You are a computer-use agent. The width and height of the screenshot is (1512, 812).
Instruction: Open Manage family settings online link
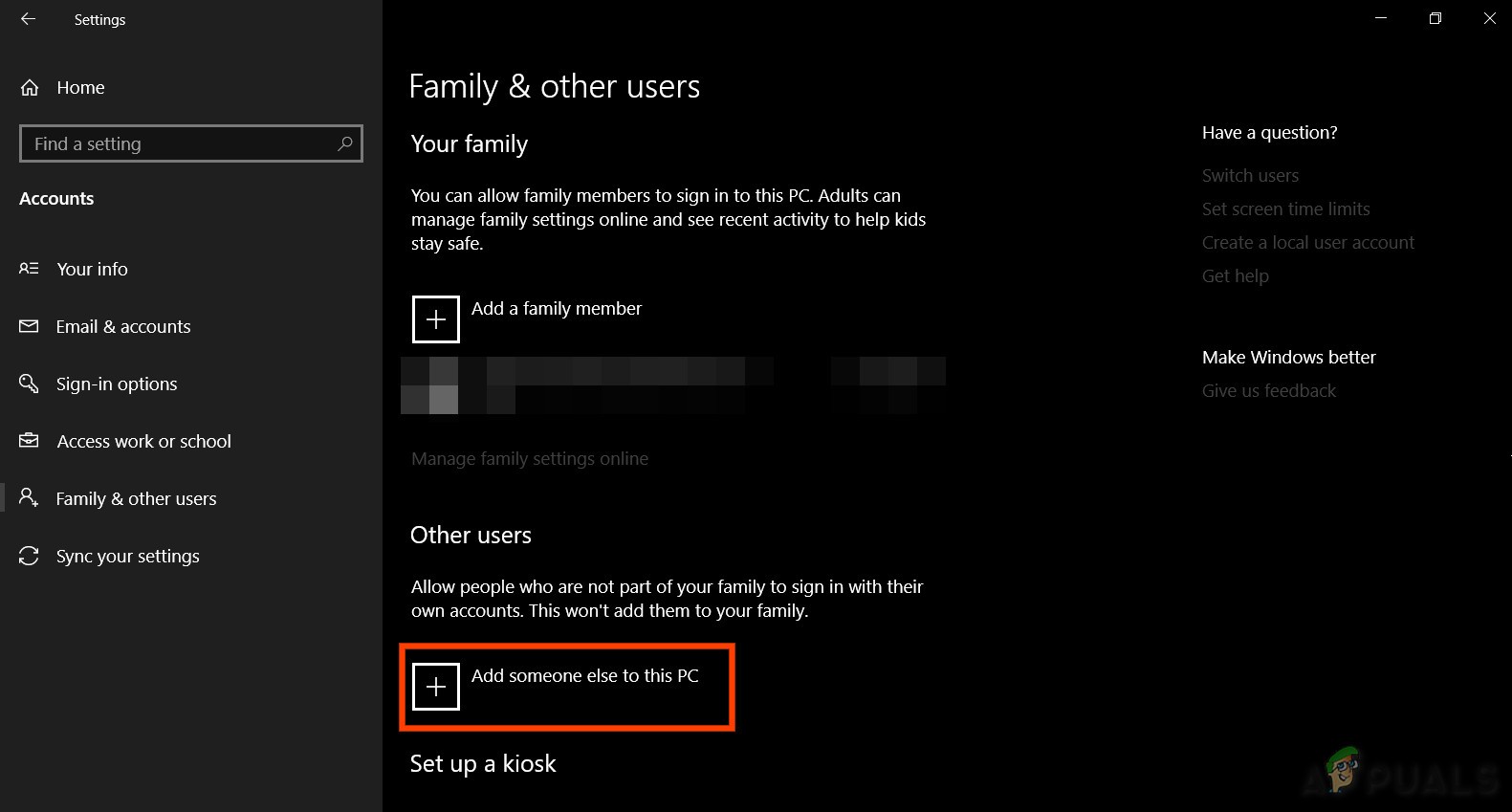[x=530, y=459]
